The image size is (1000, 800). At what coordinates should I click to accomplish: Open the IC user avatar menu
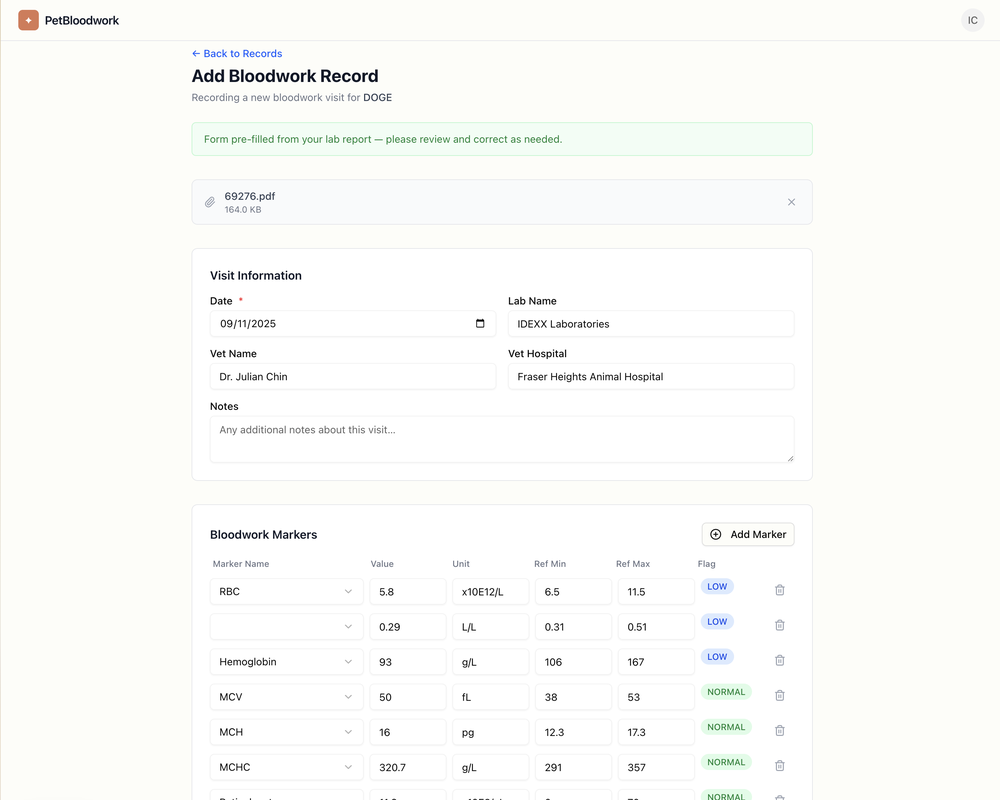(x=973, y=20)
